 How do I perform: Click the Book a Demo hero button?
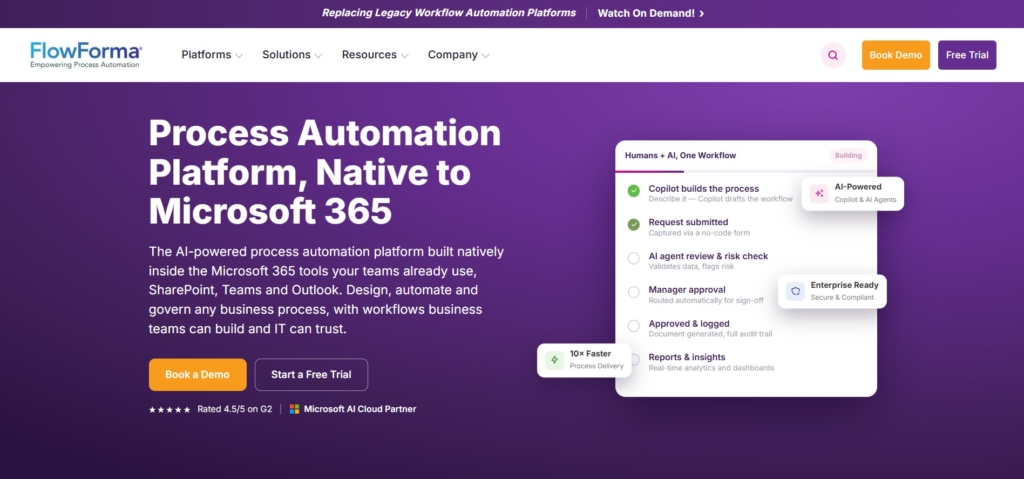(197, 374)
